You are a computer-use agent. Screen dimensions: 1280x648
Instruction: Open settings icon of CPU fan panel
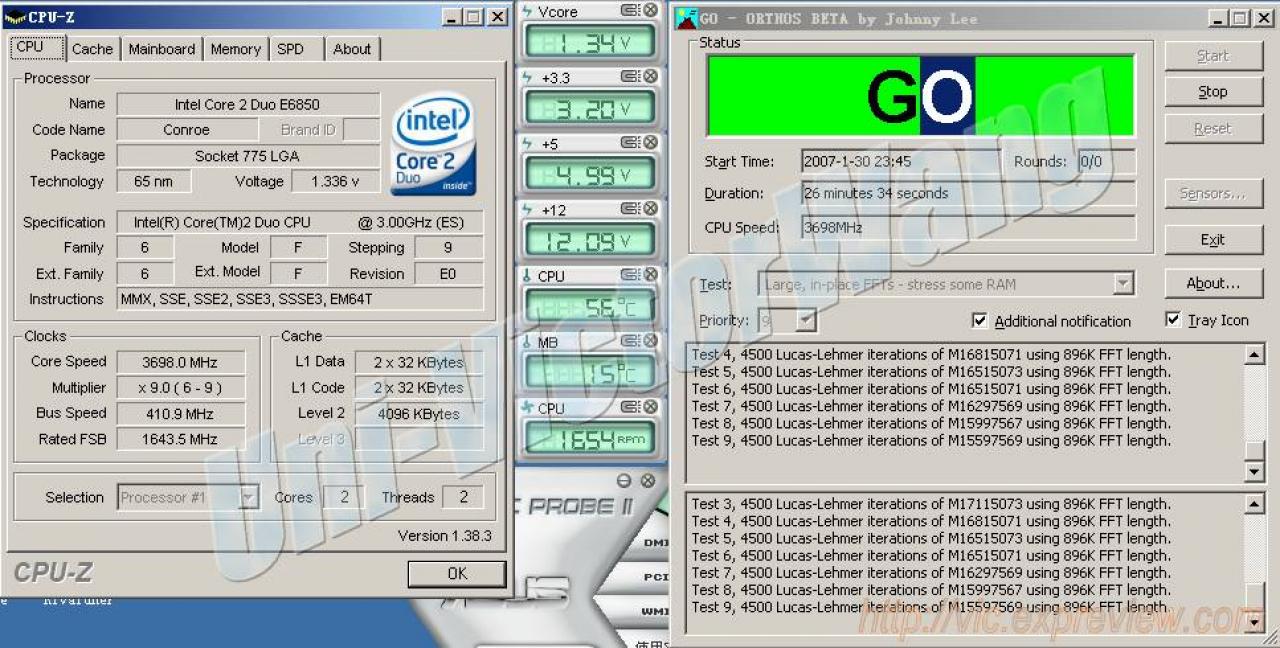pyautogui.click(x=630, y=407)
